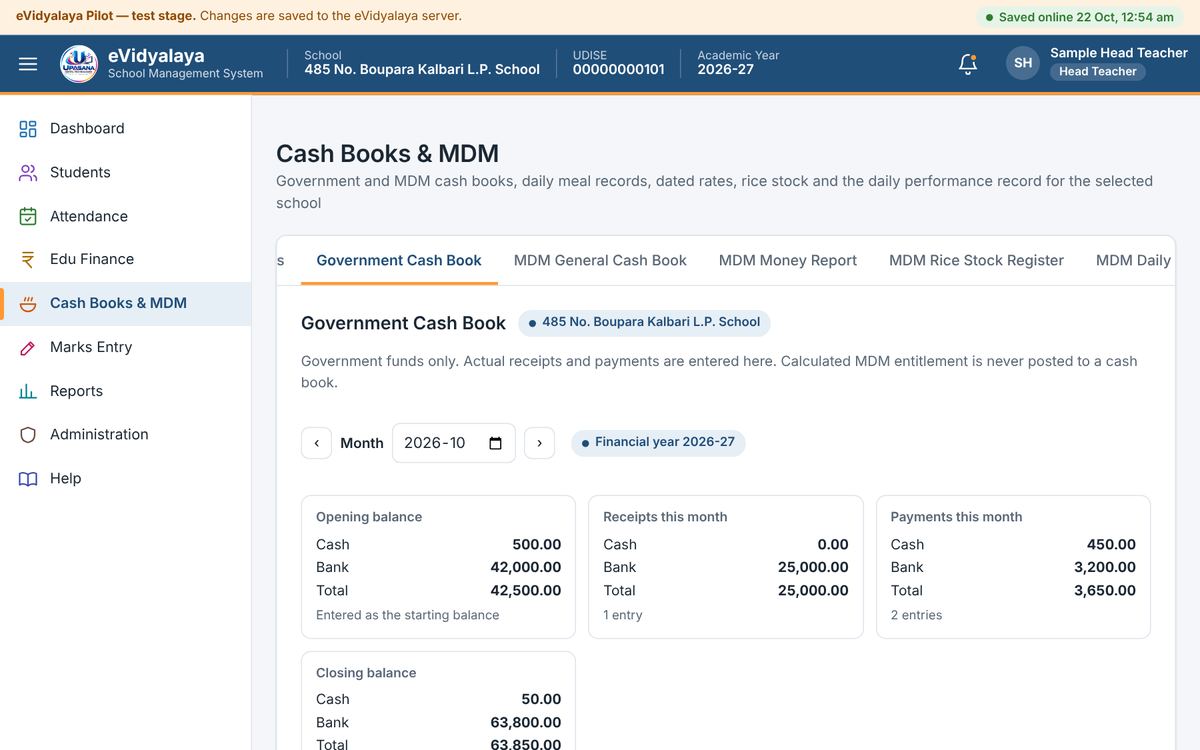Open Reports in the sidebar
The width and height of the screenshot is (1200, 750).
(x=125, y=391)
